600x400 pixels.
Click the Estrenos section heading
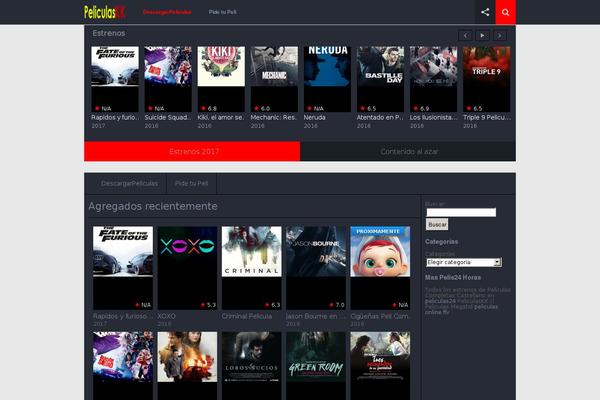click(x=109, y=33)
